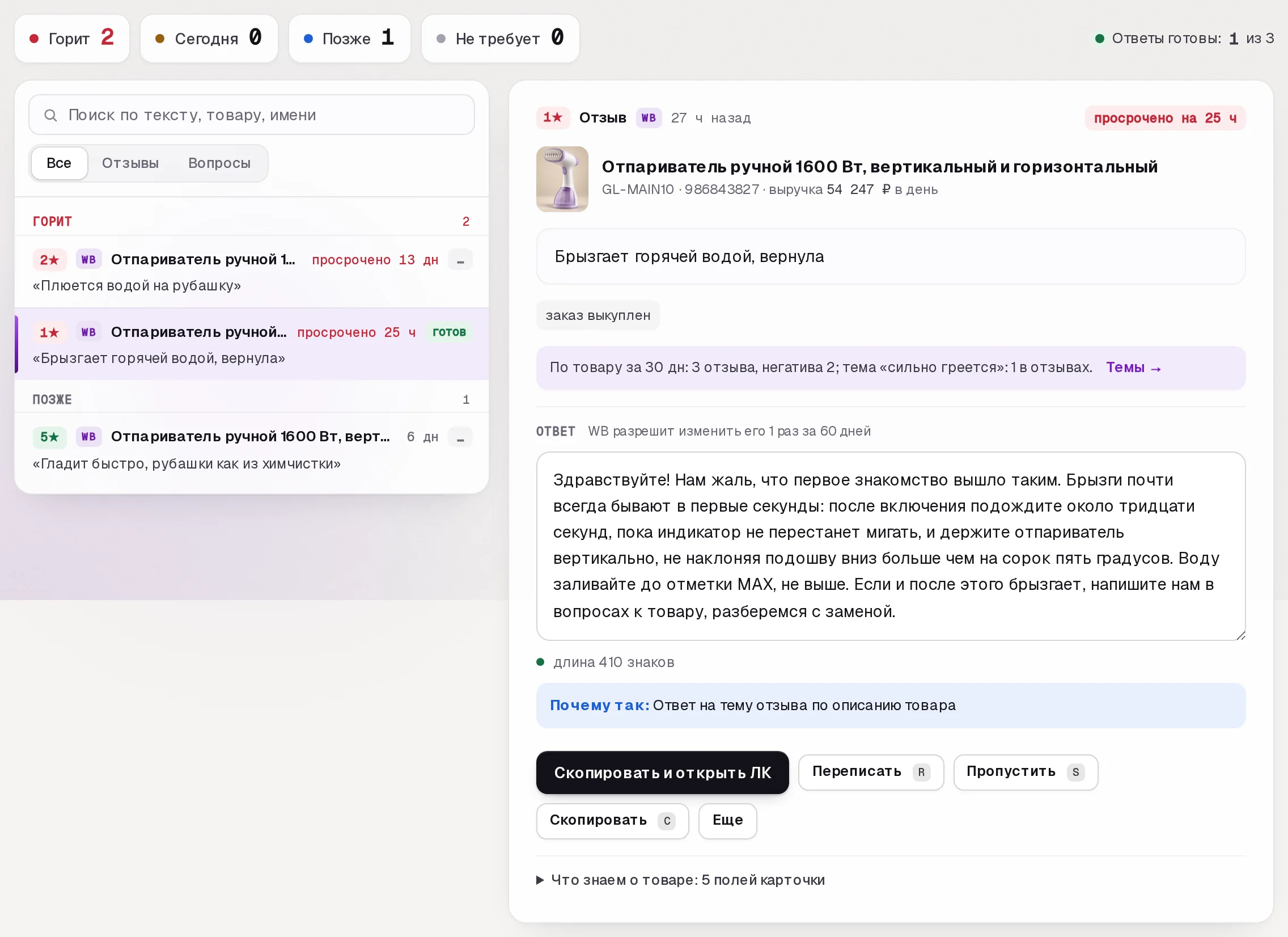Click the 2★ badge in the list

tap(49, 260)
